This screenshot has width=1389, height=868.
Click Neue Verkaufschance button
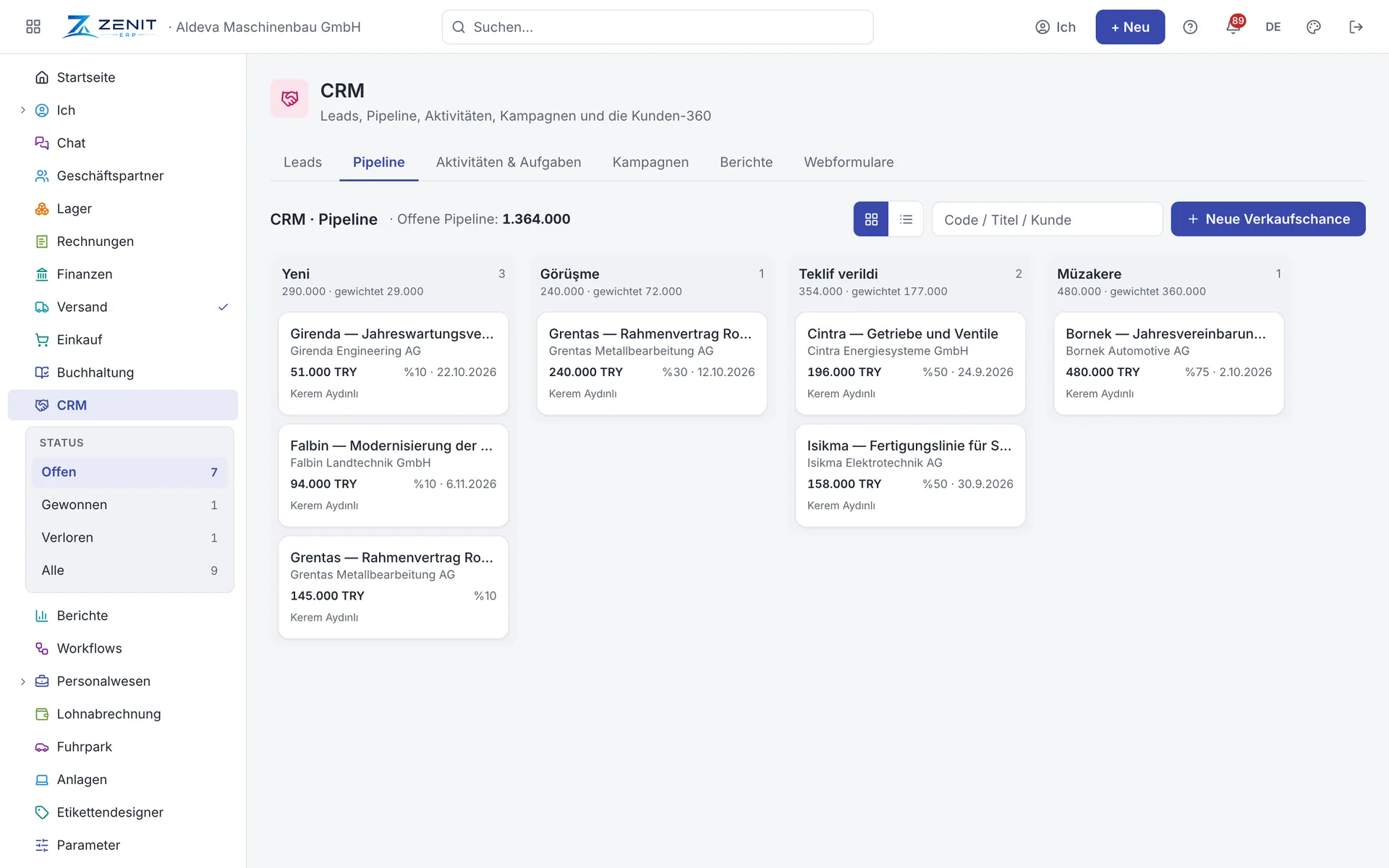pos(1268,219)
